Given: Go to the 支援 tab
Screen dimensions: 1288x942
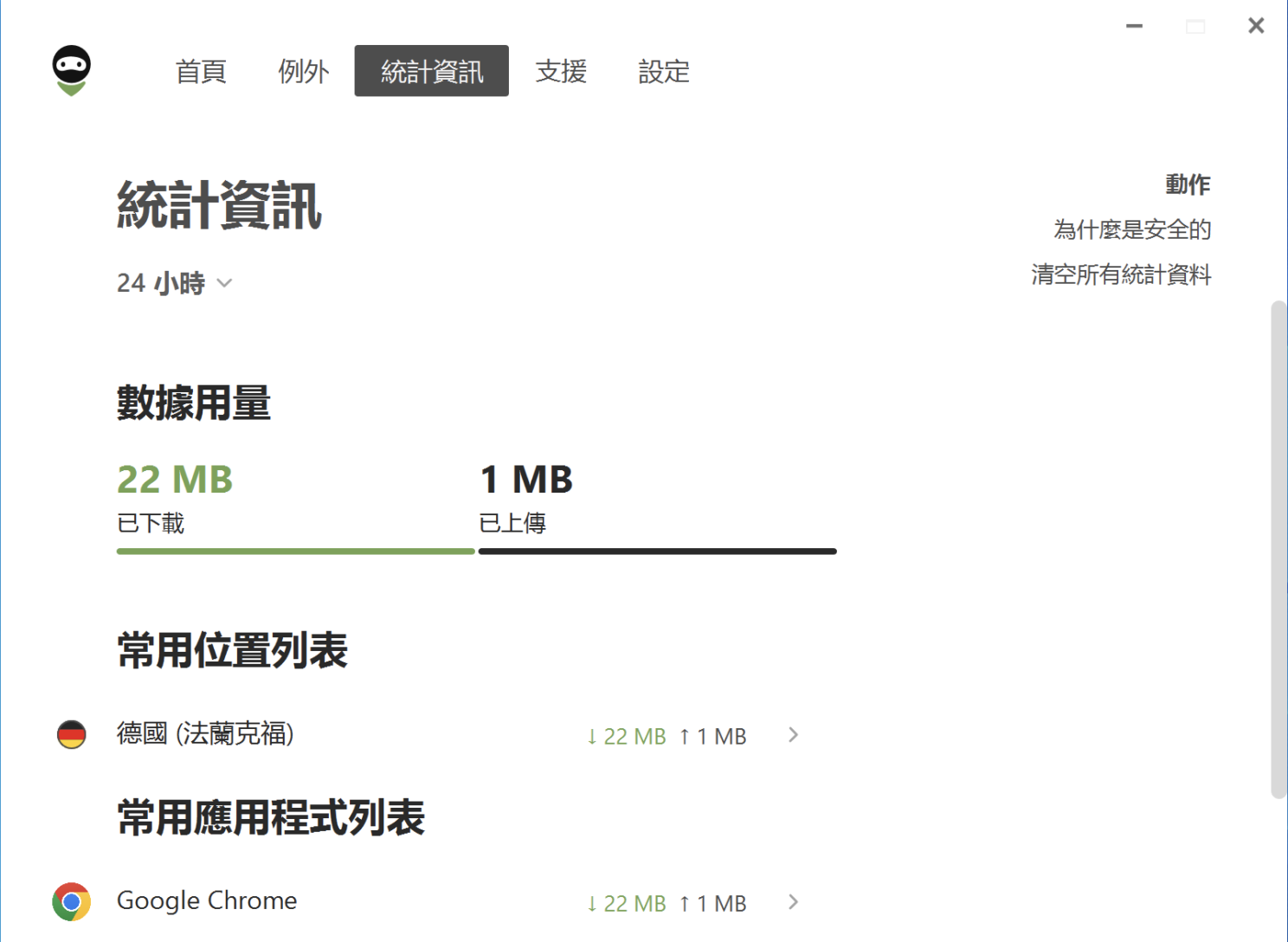Looking at the screenshot, I should point(561,71).
